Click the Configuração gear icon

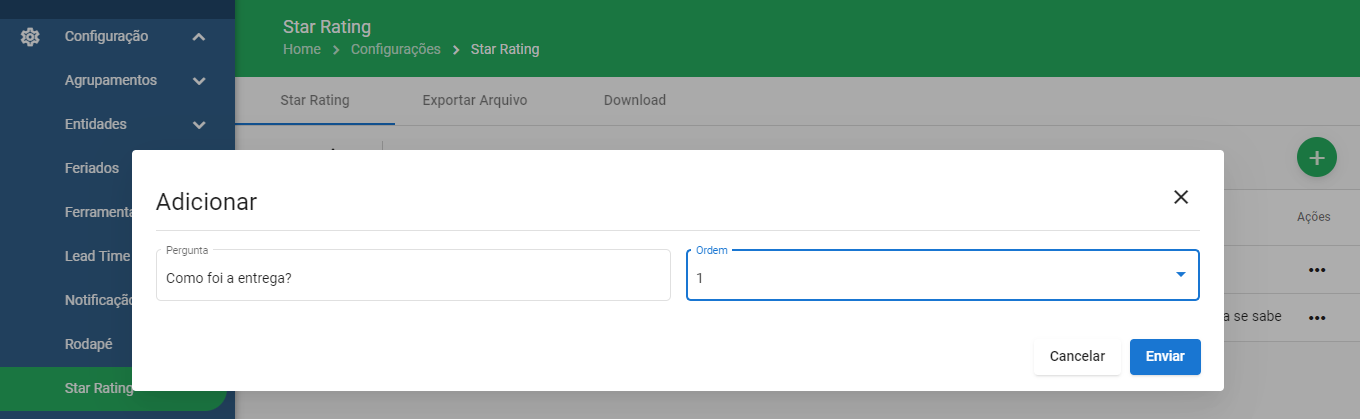click(x=30, y=37)
